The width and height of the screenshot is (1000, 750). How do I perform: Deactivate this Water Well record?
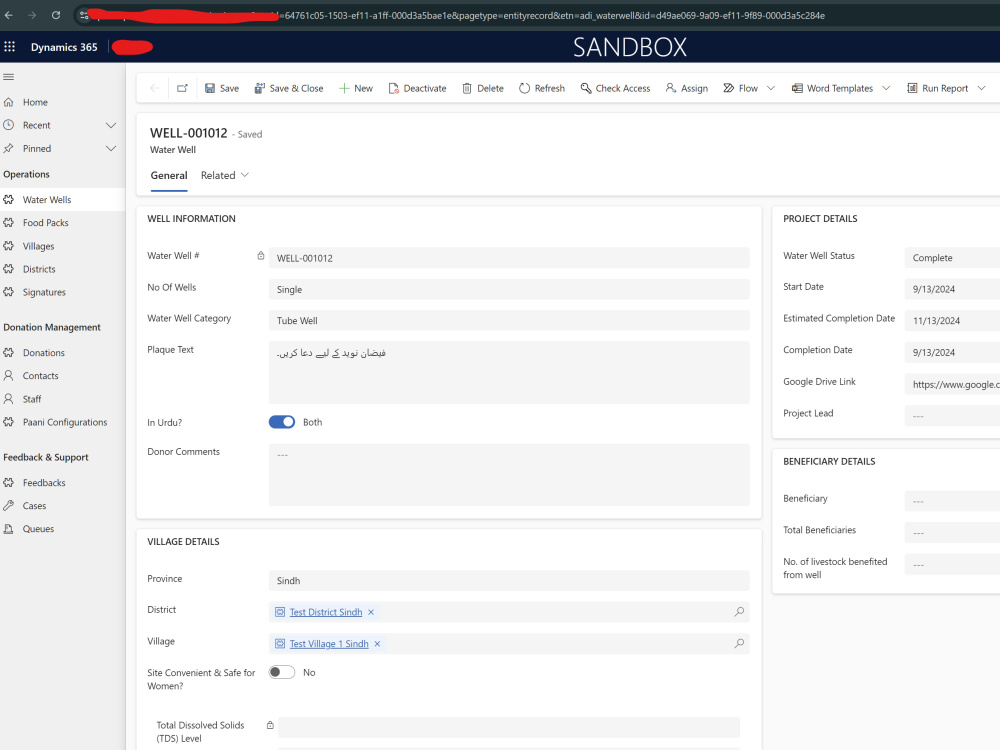click(x=418, y=88)
